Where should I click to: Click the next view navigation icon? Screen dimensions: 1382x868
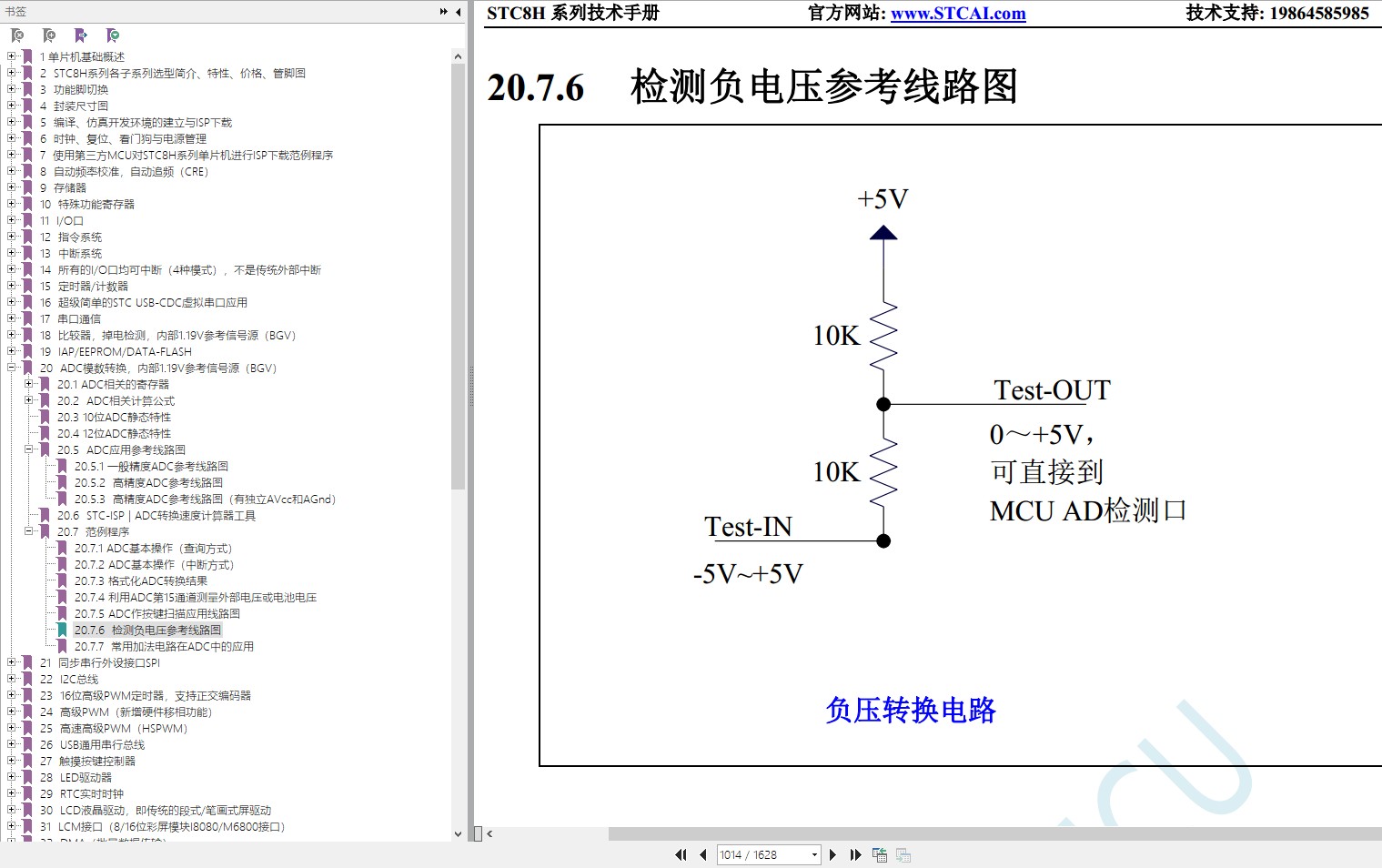[903, 854]
